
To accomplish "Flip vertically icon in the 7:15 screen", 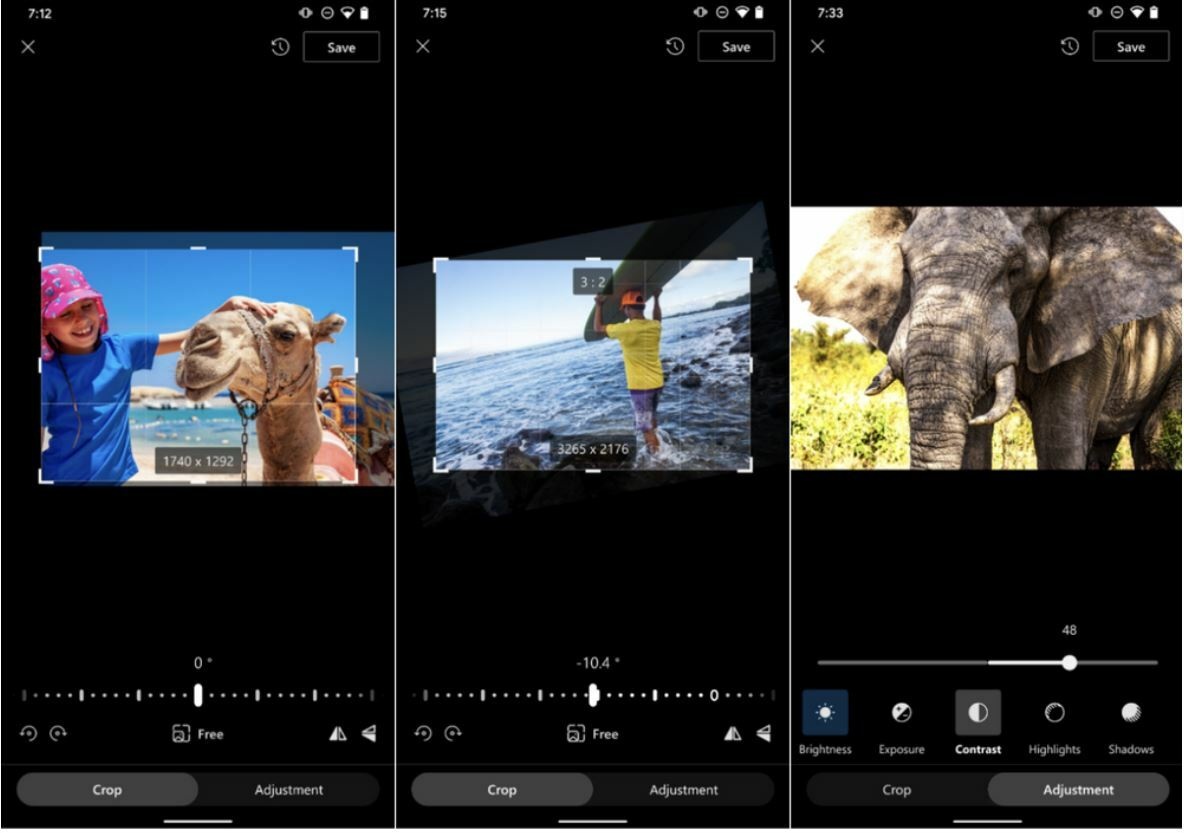I will tap(763, 733).
